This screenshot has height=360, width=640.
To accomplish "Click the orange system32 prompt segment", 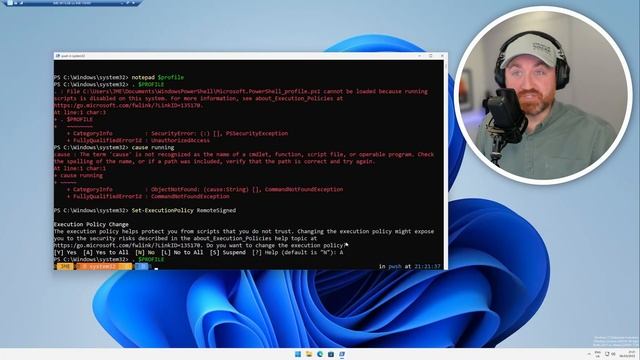I will (x=104, y=266).
